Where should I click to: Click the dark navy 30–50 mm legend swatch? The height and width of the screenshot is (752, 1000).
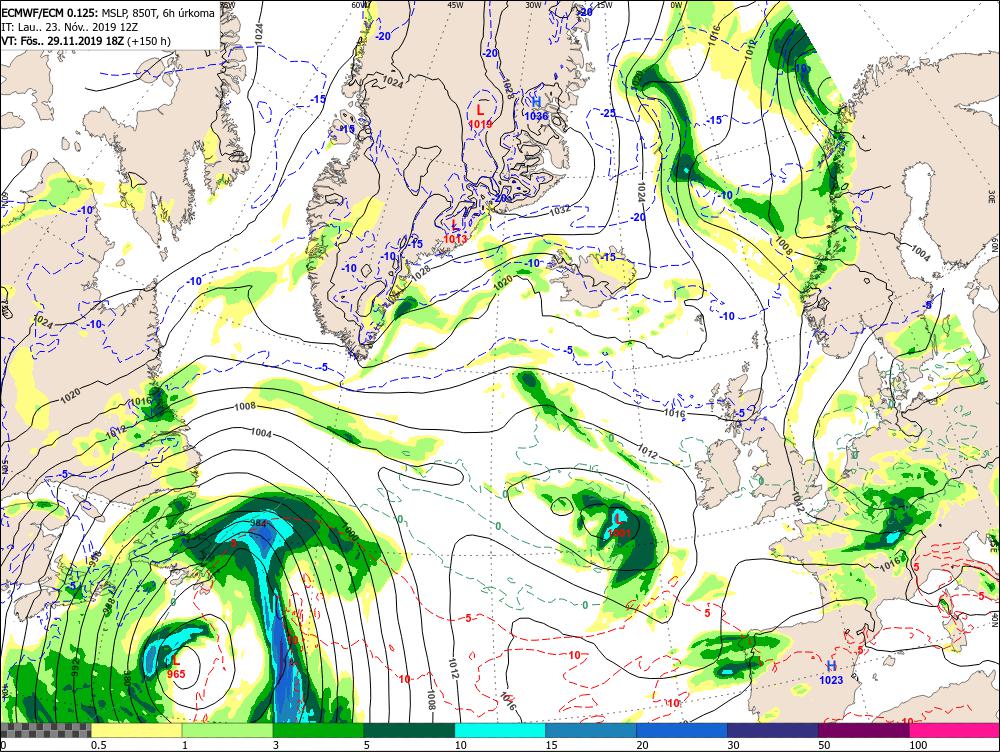772,730
